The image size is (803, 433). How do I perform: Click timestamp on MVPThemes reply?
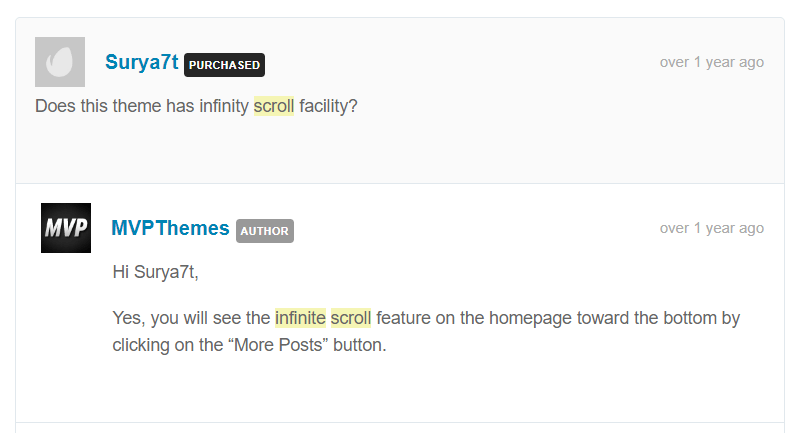[x=711, y=228]
